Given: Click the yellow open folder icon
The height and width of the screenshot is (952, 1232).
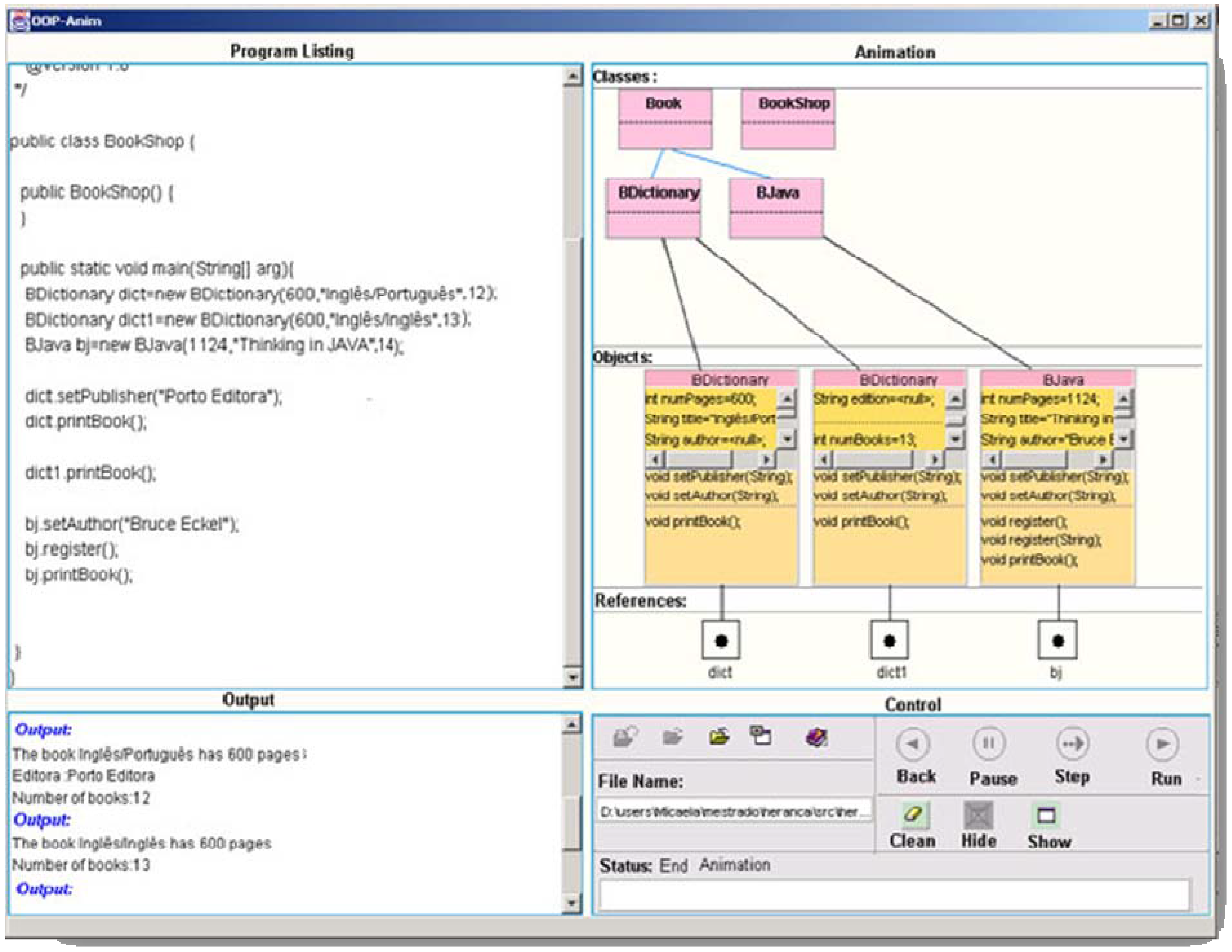Looking at the screenshot, I should [x=719, y=736].
